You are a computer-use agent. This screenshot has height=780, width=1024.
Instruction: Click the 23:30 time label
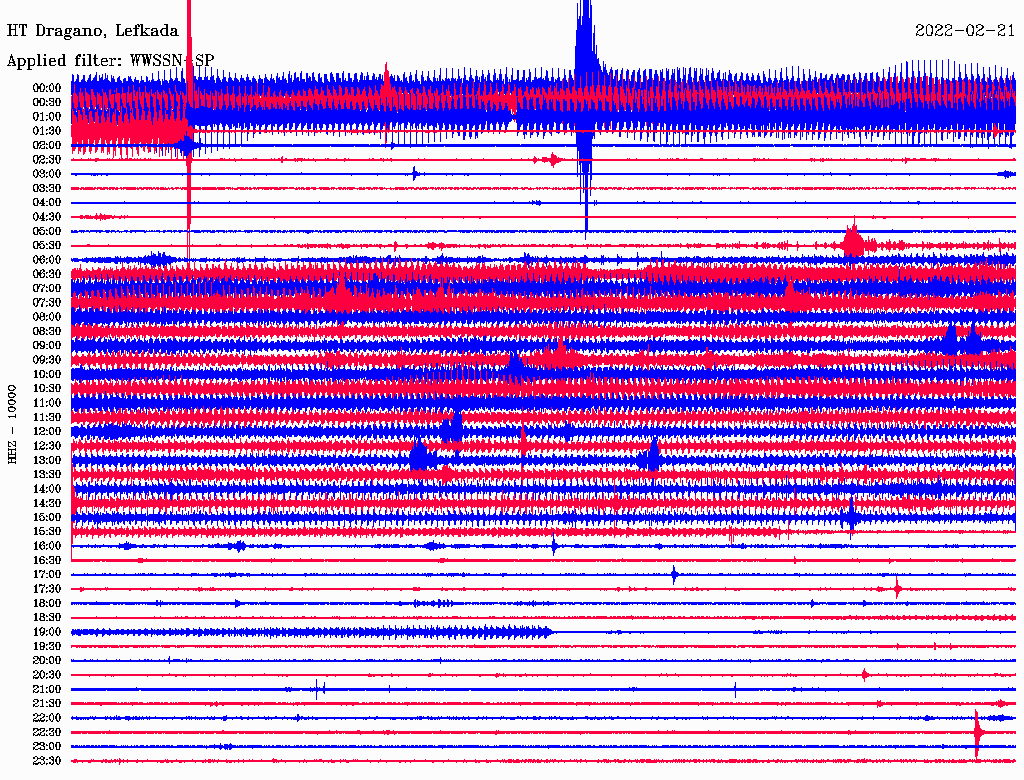coord(47,761)
